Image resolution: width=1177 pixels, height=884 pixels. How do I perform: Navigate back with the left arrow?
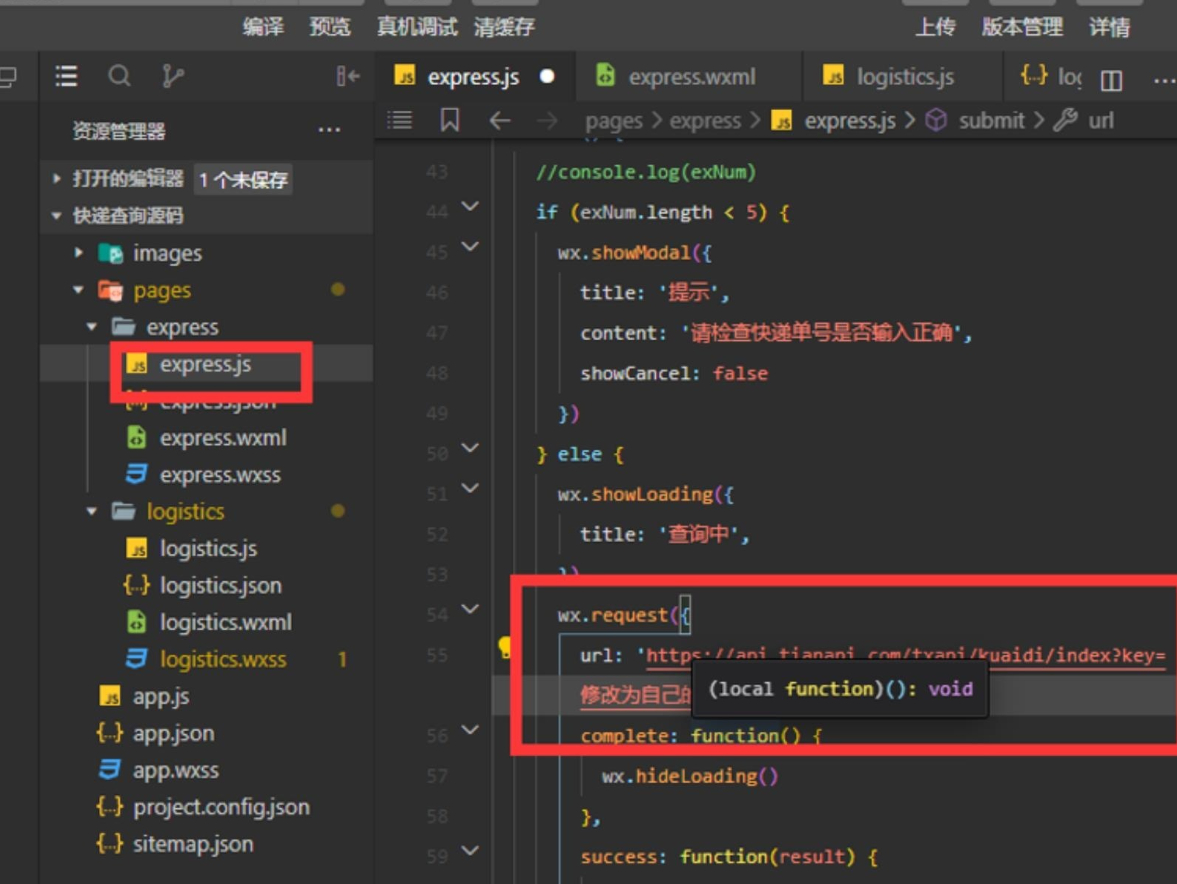[x=500, y=120]
